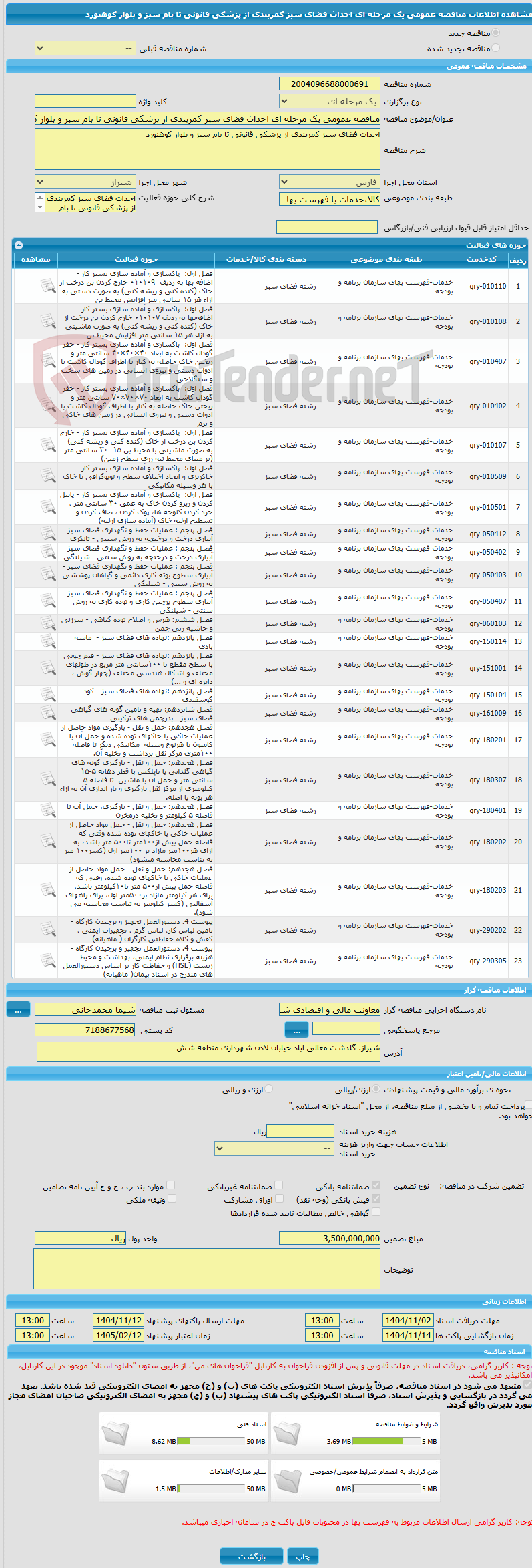Open view icon for row qry-180203
The height and width of the screenshot is (1568, 532).
pos(47,890)
